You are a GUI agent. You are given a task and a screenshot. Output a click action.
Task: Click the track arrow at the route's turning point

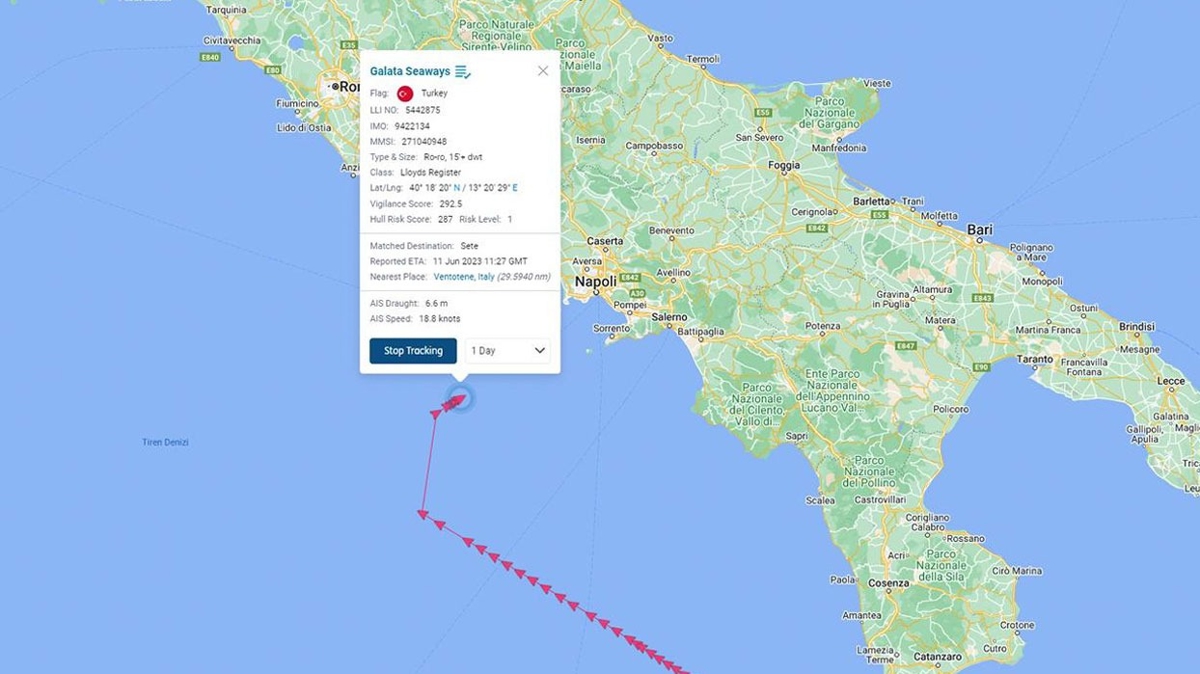pyautogui.click(x=423, y=514)
